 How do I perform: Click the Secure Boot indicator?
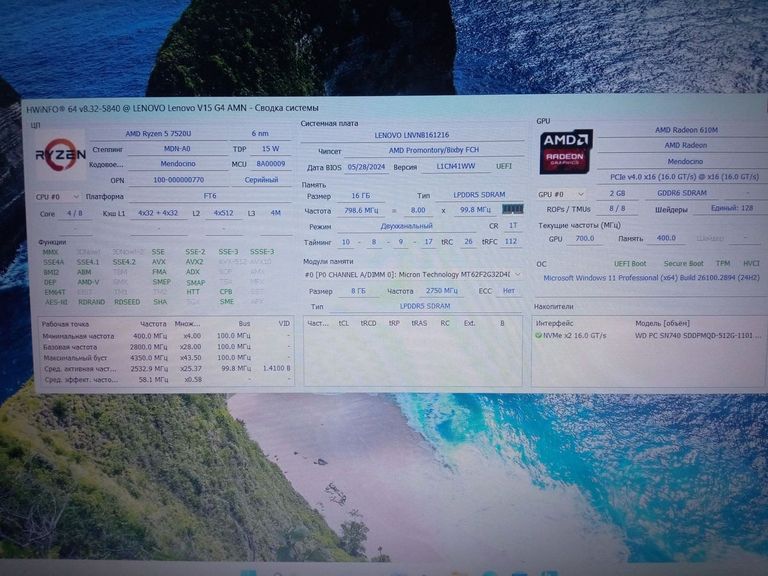683,264
